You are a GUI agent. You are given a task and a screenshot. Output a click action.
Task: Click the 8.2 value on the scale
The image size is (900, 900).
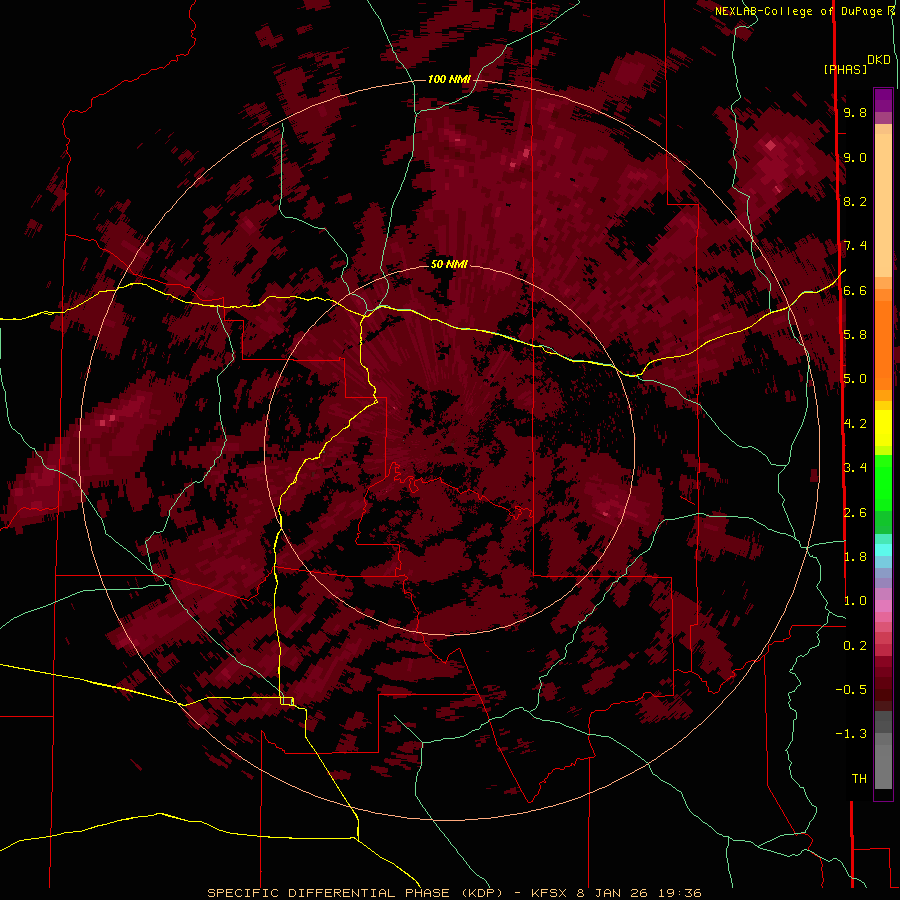855,201
